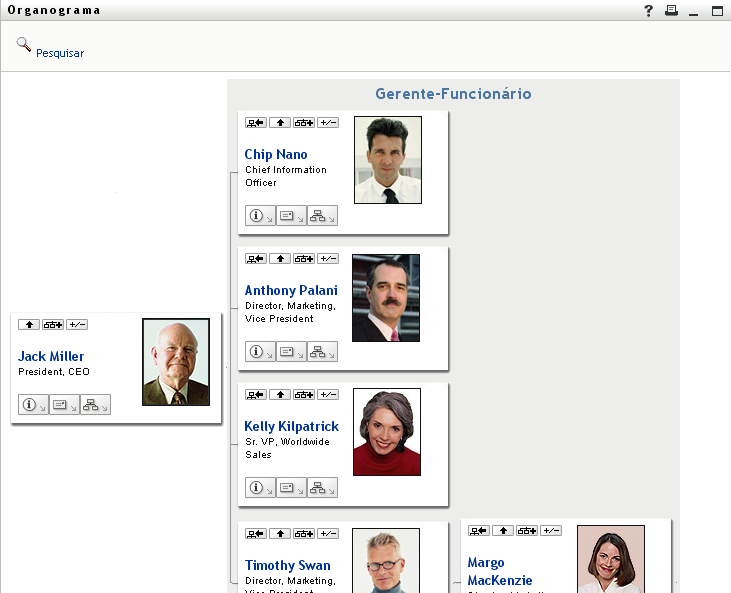Image resolution: width=731 pixels, height=593 pixels.
Task: Open Anthony Palani's name link
Action: [x=291, y=290]
